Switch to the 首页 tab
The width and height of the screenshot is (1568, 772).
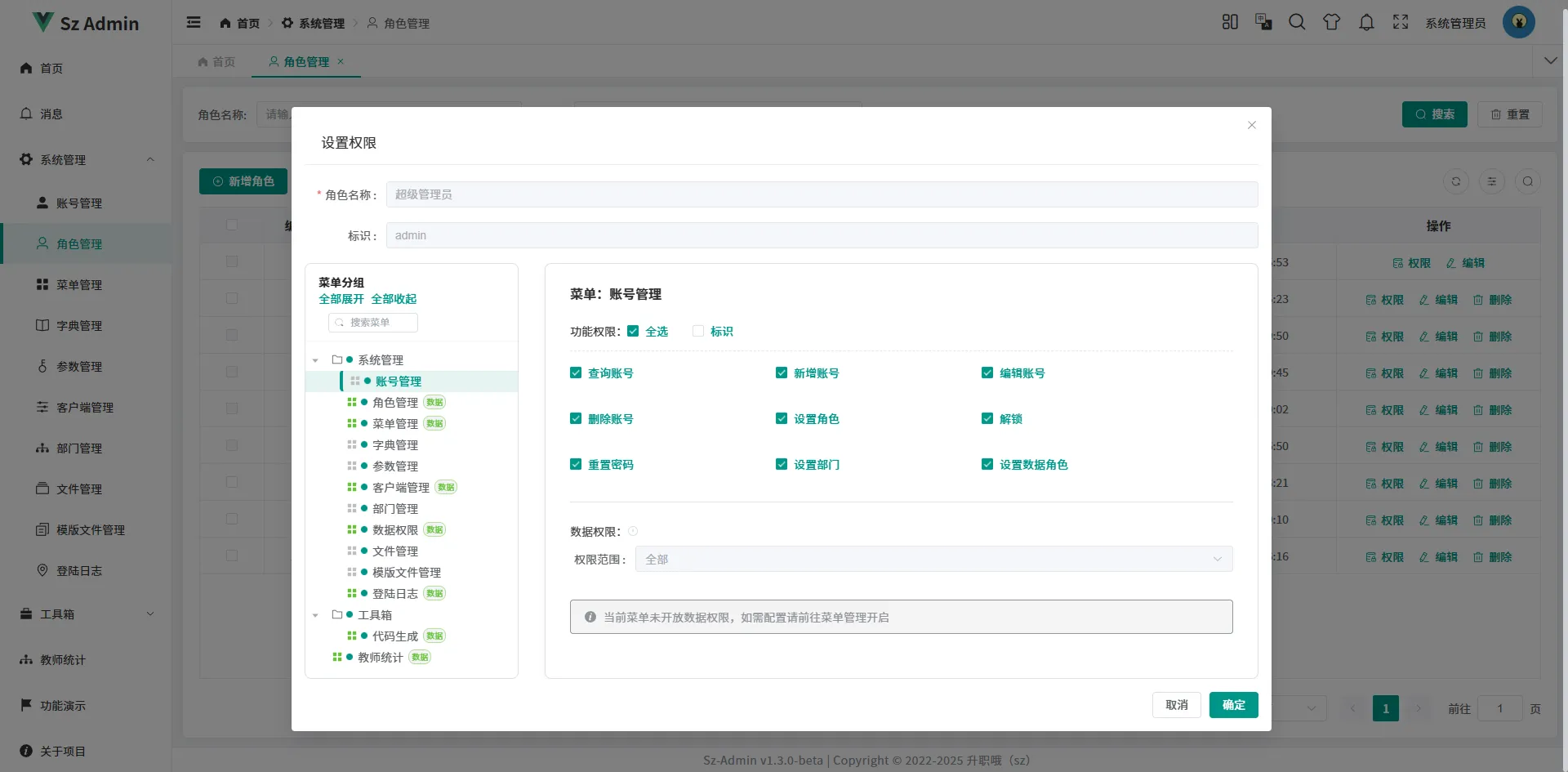217,62
